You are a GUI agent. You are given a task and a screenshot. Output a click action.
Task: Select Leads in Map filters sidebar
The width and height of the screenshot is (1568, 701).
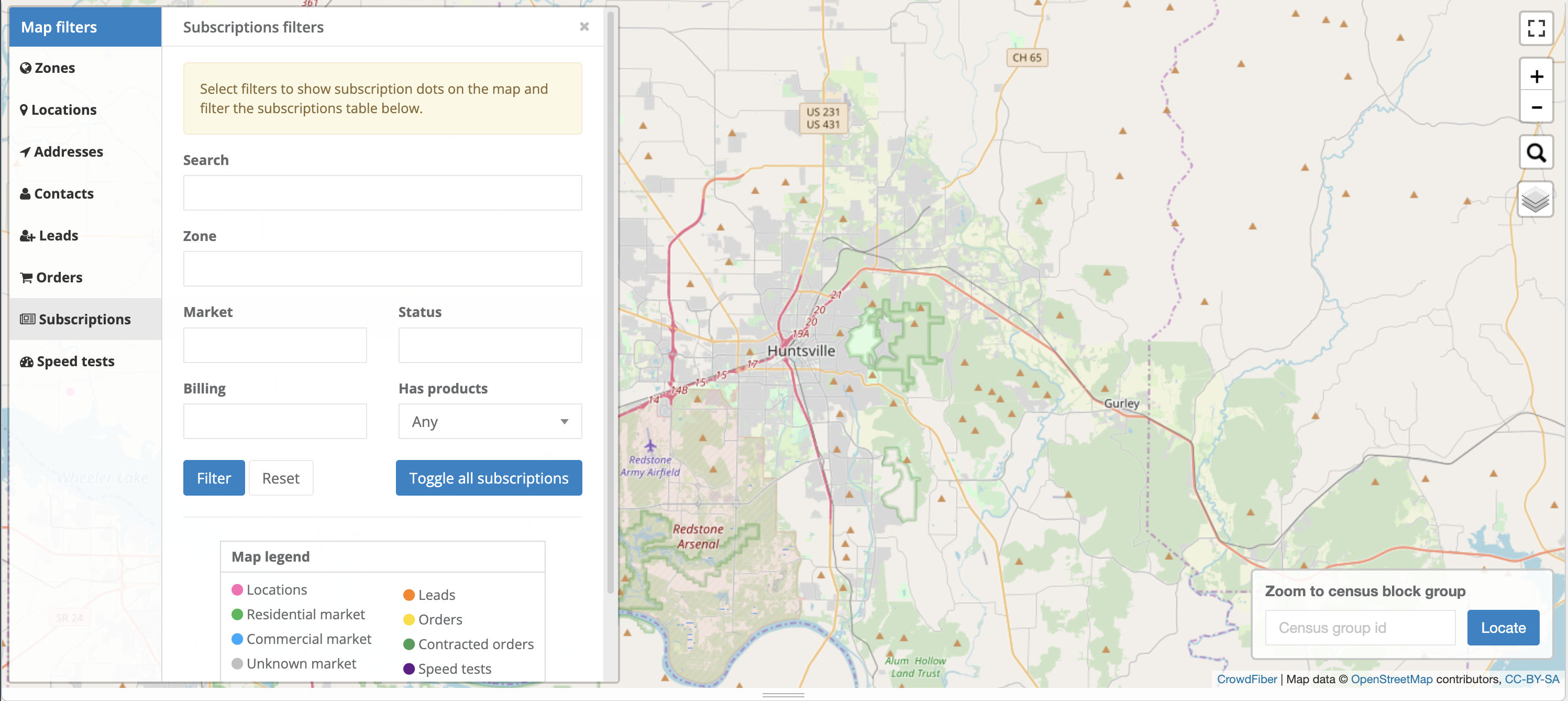(x=49, y=236)
